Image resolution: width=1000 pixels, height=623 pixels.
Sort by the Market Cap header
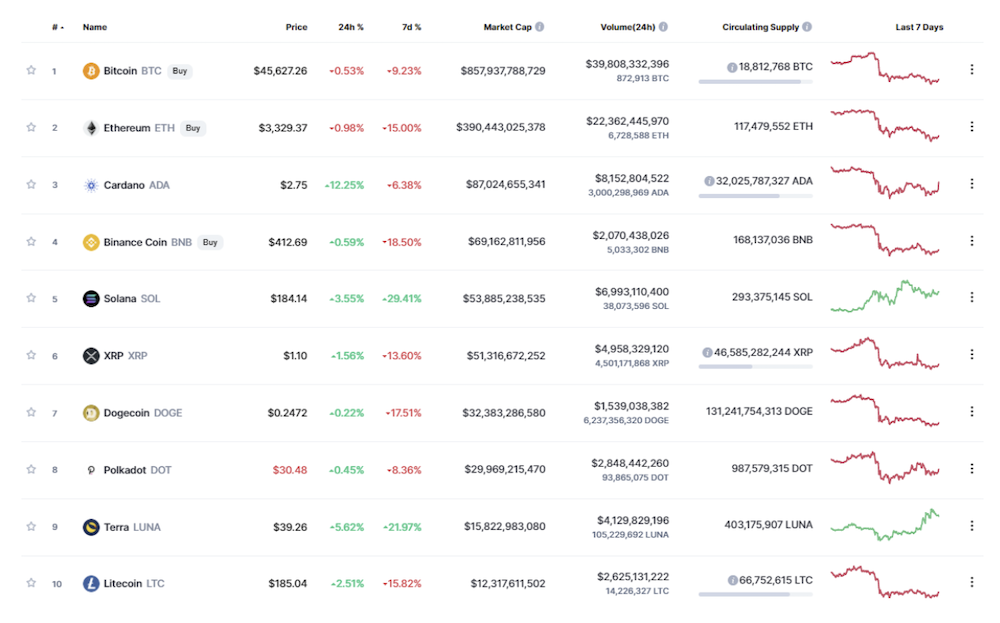click(x=507, y=27)
